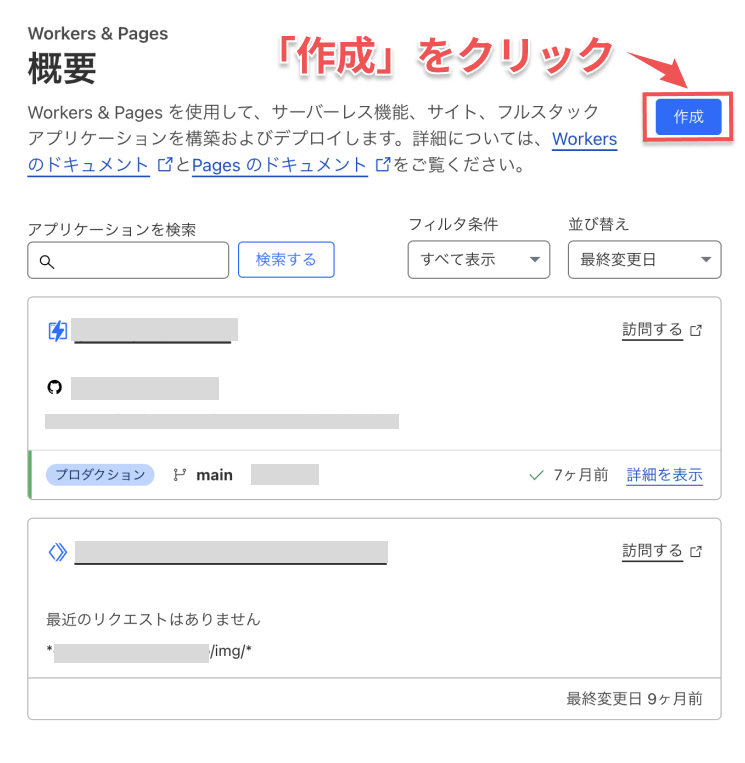Click the Pages lightning bolt project icon
745x763 pixels.
click(x=58, y=331)
